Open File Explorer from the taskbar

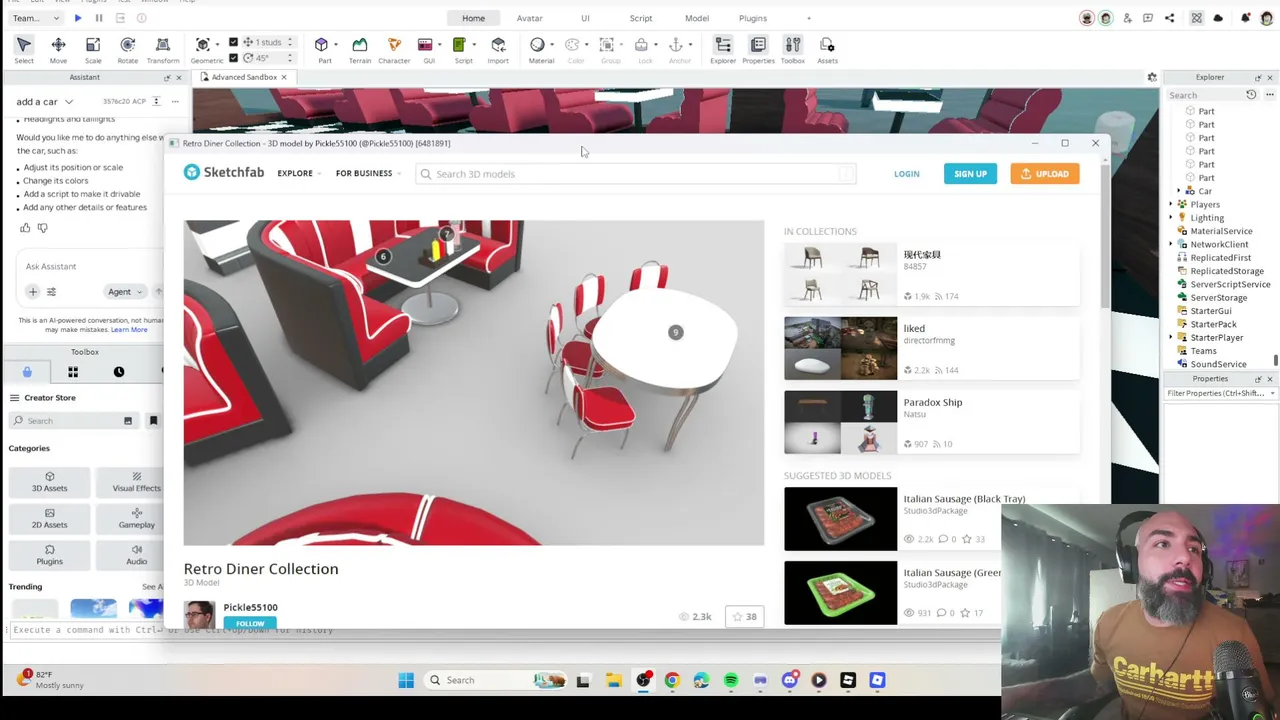click(x=613, y=681)
